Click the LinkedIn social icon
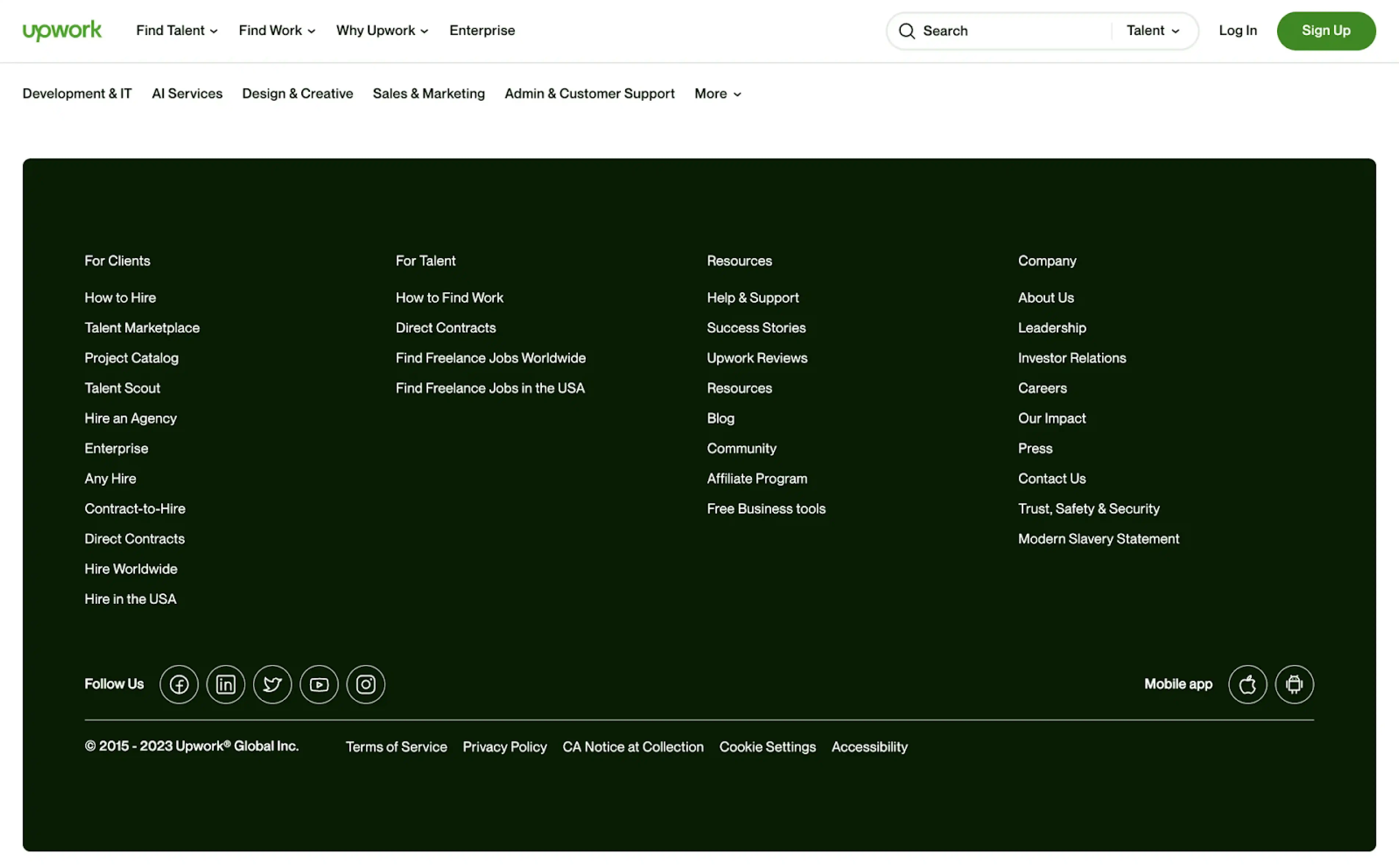1399x868 pixels. pos(226,684)
